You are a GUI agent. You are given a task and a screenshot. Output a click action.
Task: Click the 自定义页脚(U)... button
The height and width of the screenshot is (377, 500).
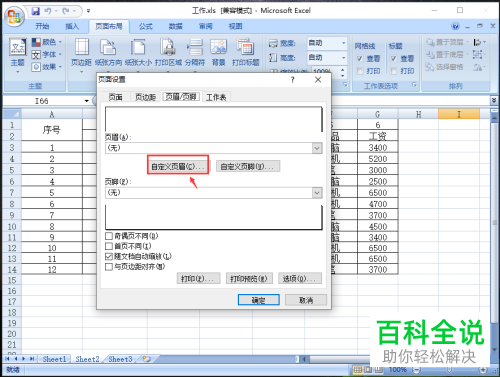248,166
